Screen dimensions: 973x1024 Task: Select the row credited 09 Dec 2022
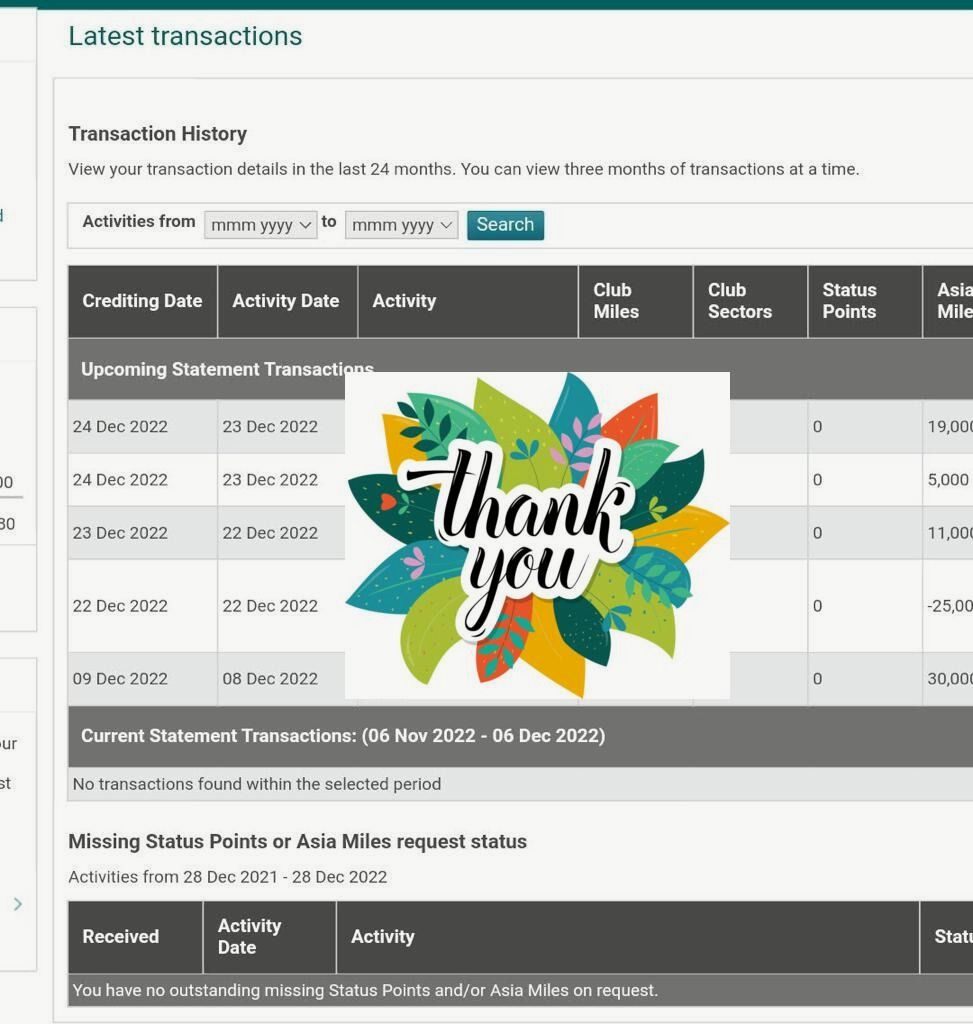click(x=520, y=679)
